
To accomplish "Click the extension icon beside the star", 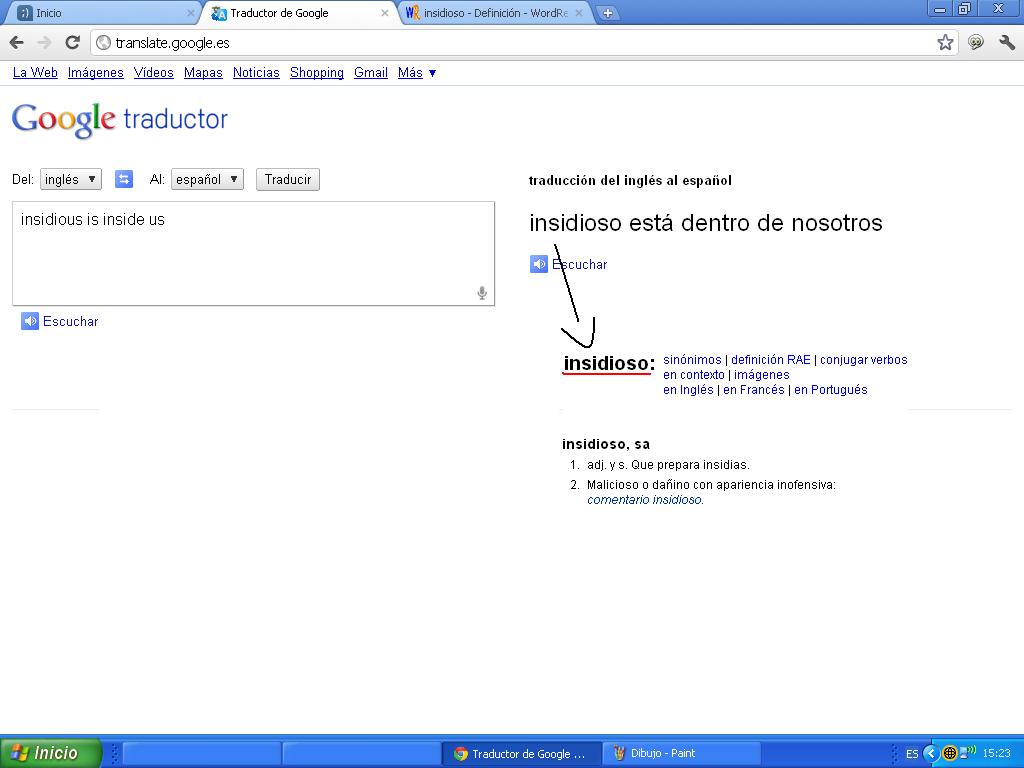I will tap(976, 43).
